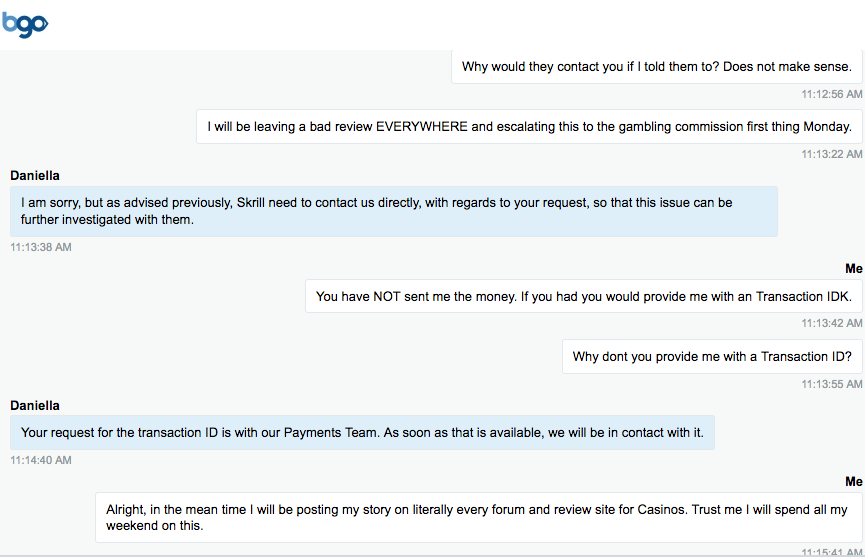Click the last 'Me' sender label
The width and height of the screenshot is (865, 557).
point(853,481)
